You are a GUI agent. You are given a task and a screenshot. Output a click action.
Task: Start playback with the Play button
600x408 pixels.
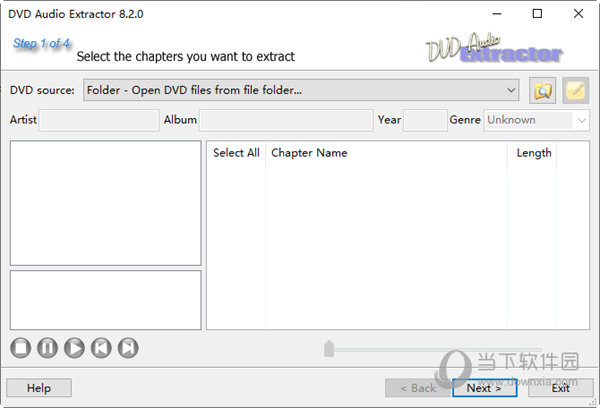point(74,348)
